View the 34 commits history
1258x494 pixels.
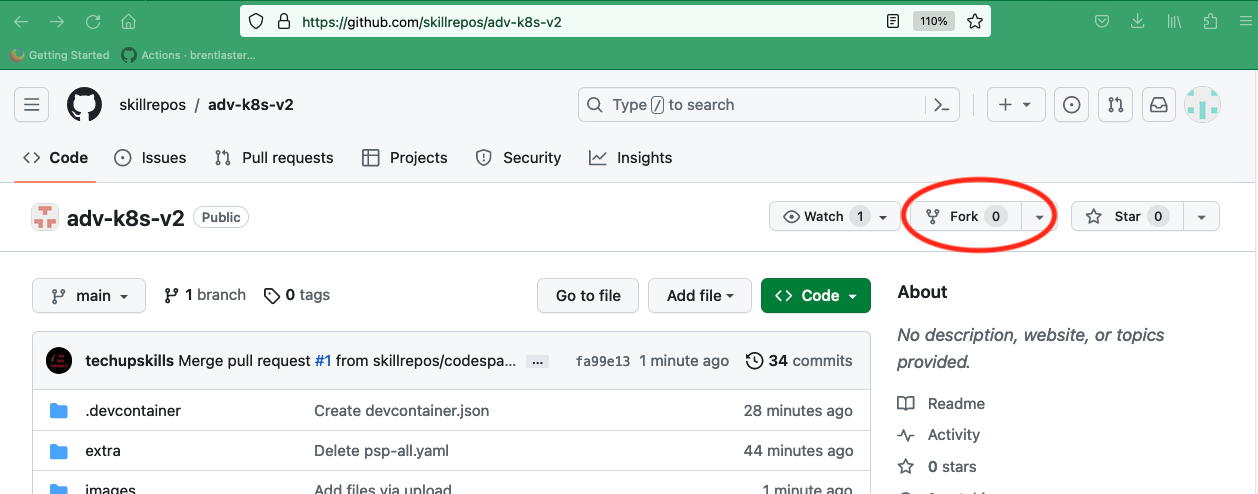point(799,361)
